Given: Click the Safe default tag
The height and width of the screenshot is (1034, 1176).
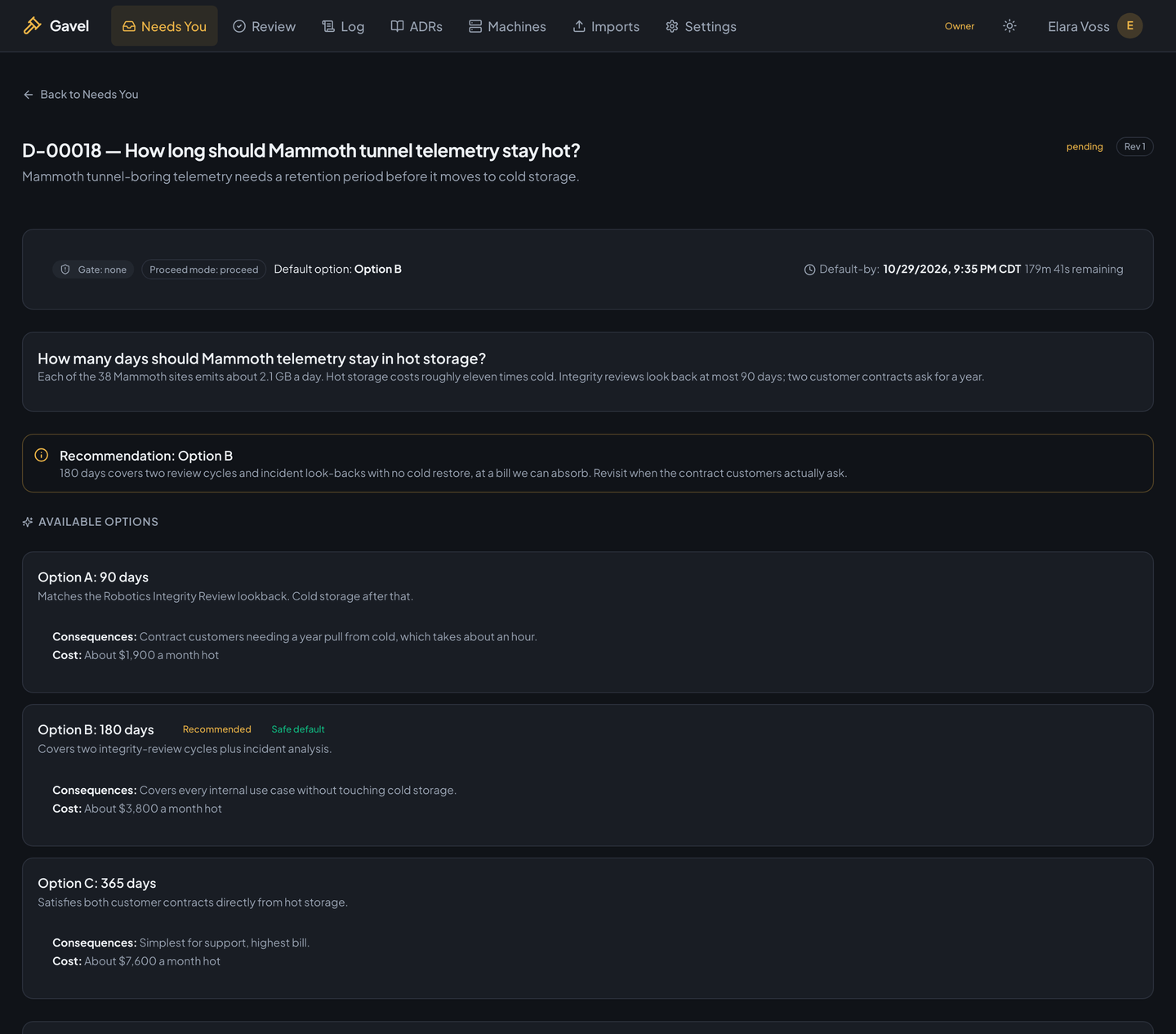Looking at the screenshot, I should (298, 729).
